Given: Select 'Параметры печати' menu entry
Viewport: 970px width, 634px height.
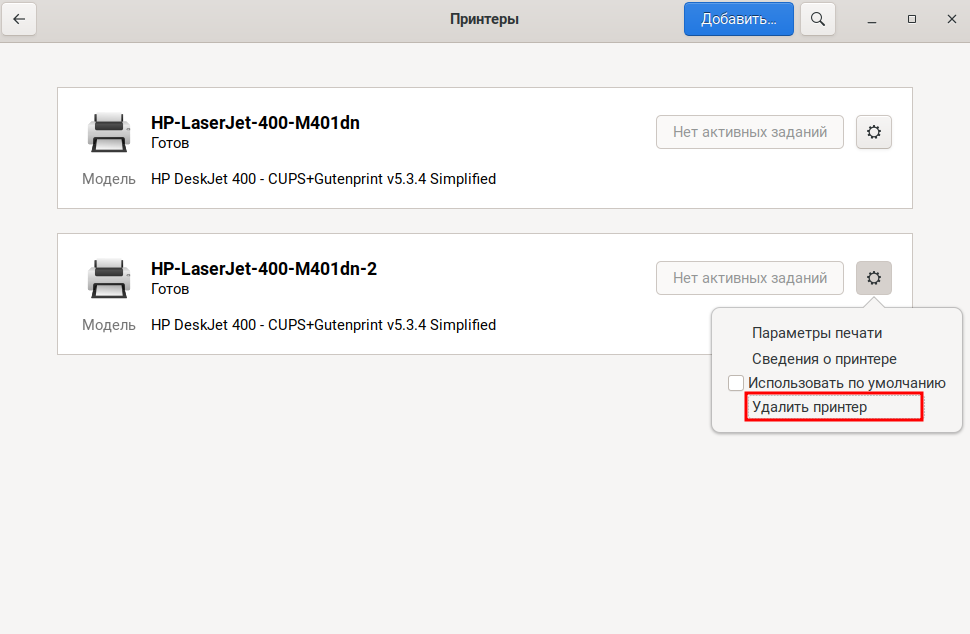Looking at the screenshot, I should 817,333.
